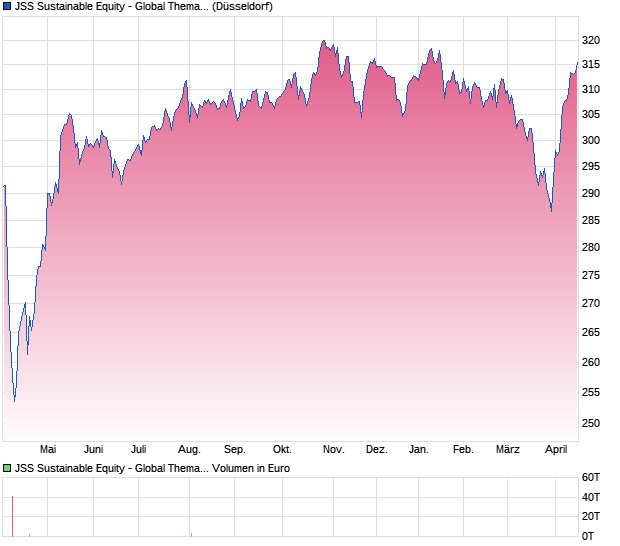Pick the Jan. month marker

[x=419, y=449]
